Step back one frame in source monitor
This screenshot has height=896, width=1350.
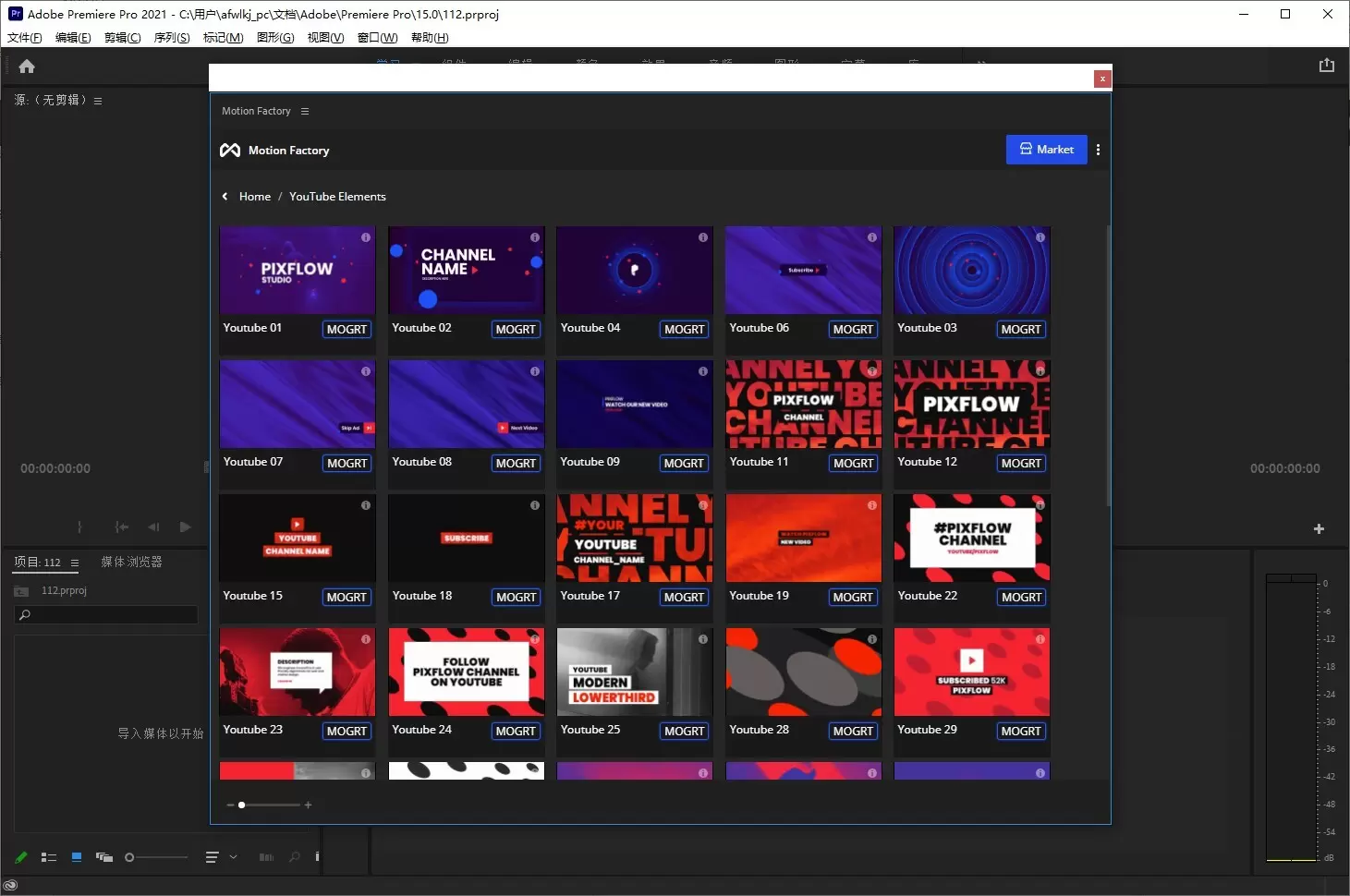point(153,527)
